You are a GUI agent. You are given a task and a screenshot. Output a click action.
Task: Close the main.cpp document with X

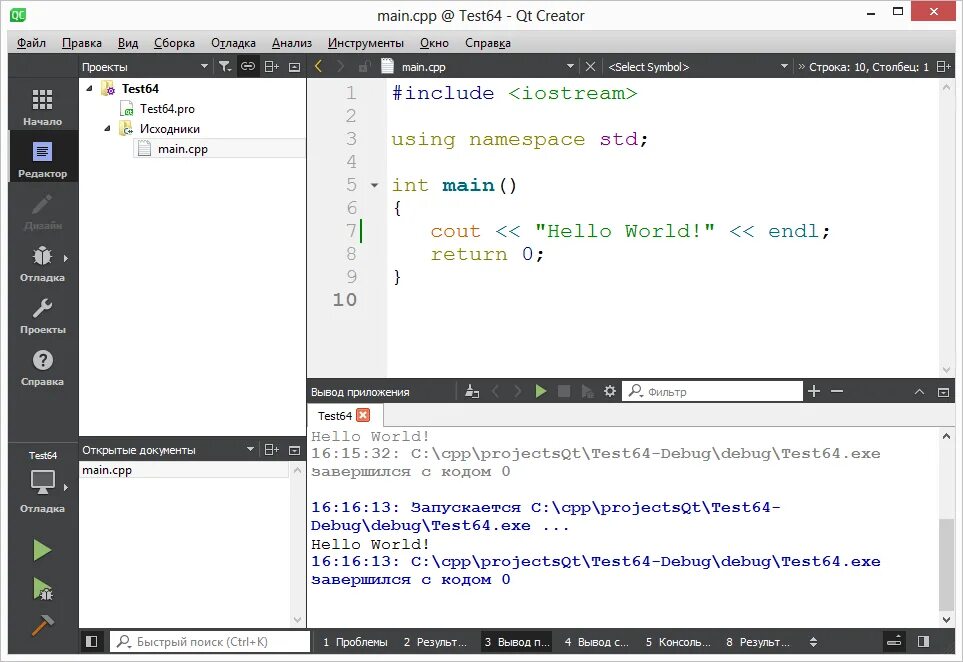coord(590,66)
